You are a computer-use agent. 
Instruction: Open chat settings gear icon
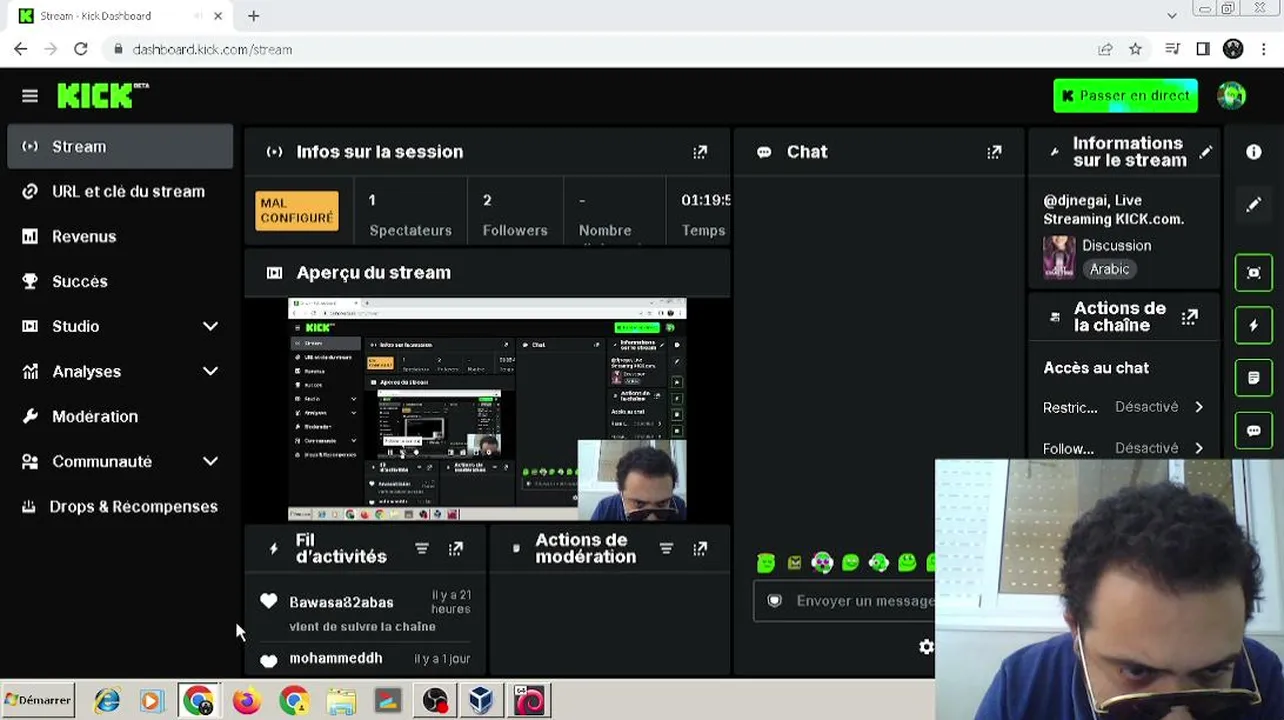pyautogui.click(x=926, y=647)
